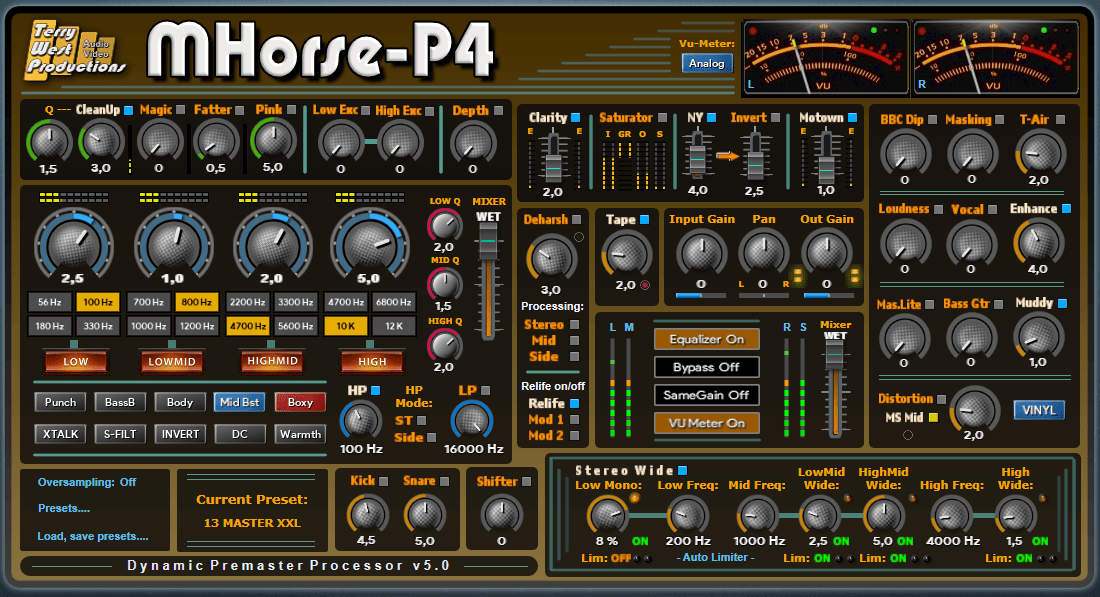Click the Deharsh indicator LED
Screen dimensions: 1100x597
pyautogui.click(x=579, y=237)
